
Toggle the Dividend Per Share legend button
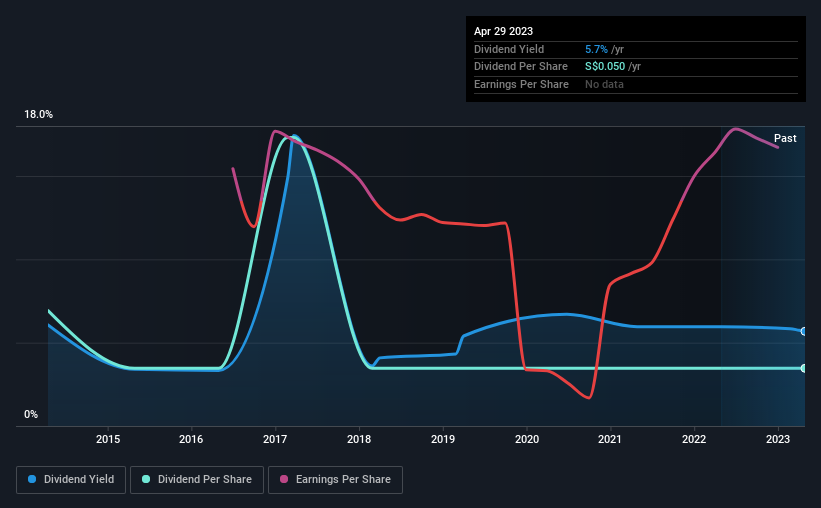pos(197,480)
